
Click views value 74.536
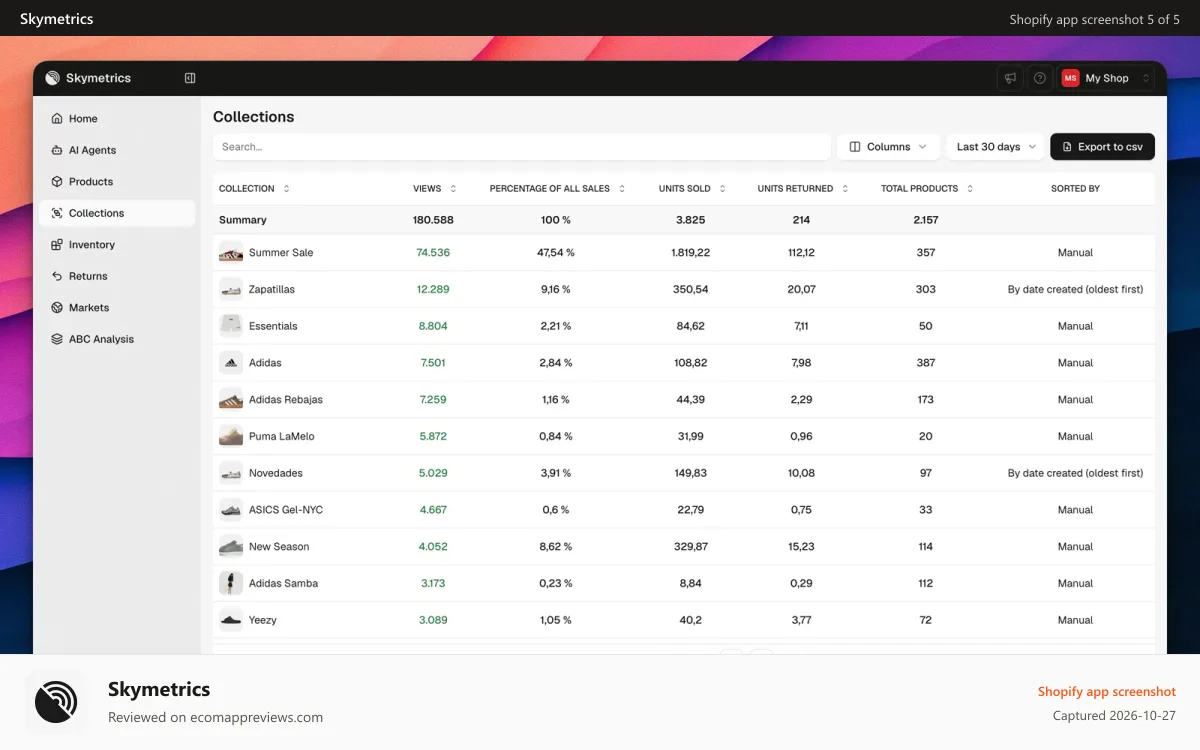[433, 253]
